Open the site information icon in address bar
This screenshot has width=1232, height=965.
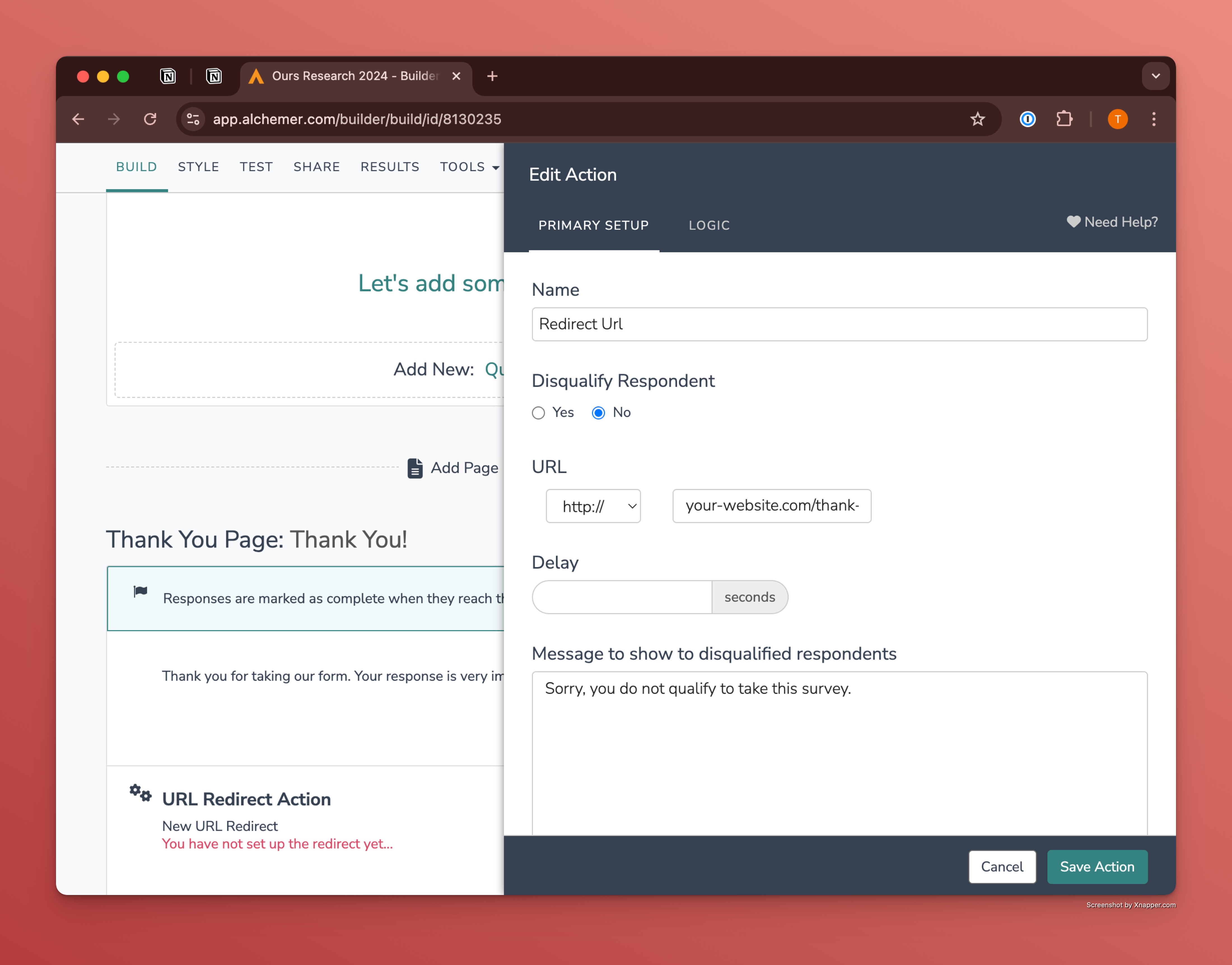193,119
